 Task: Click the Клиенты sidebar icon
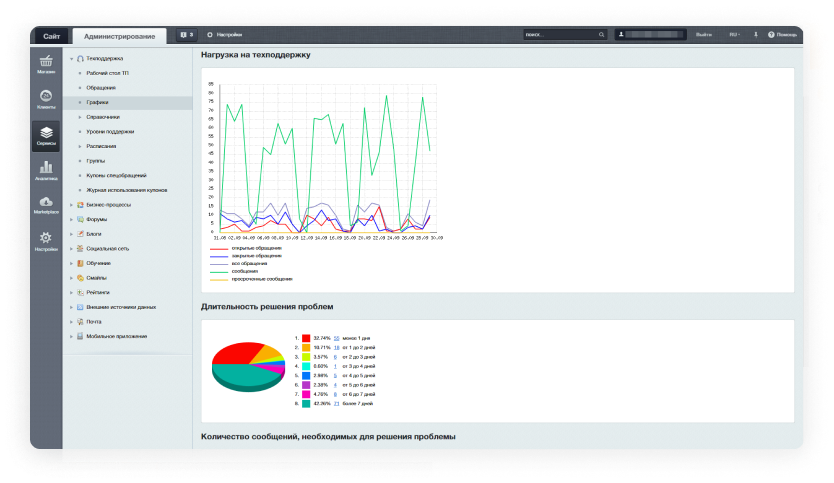pos(46,98)
